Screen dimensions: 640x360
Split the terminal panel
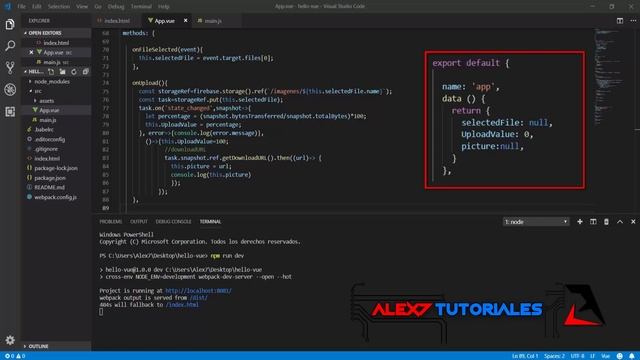(593, 222)
